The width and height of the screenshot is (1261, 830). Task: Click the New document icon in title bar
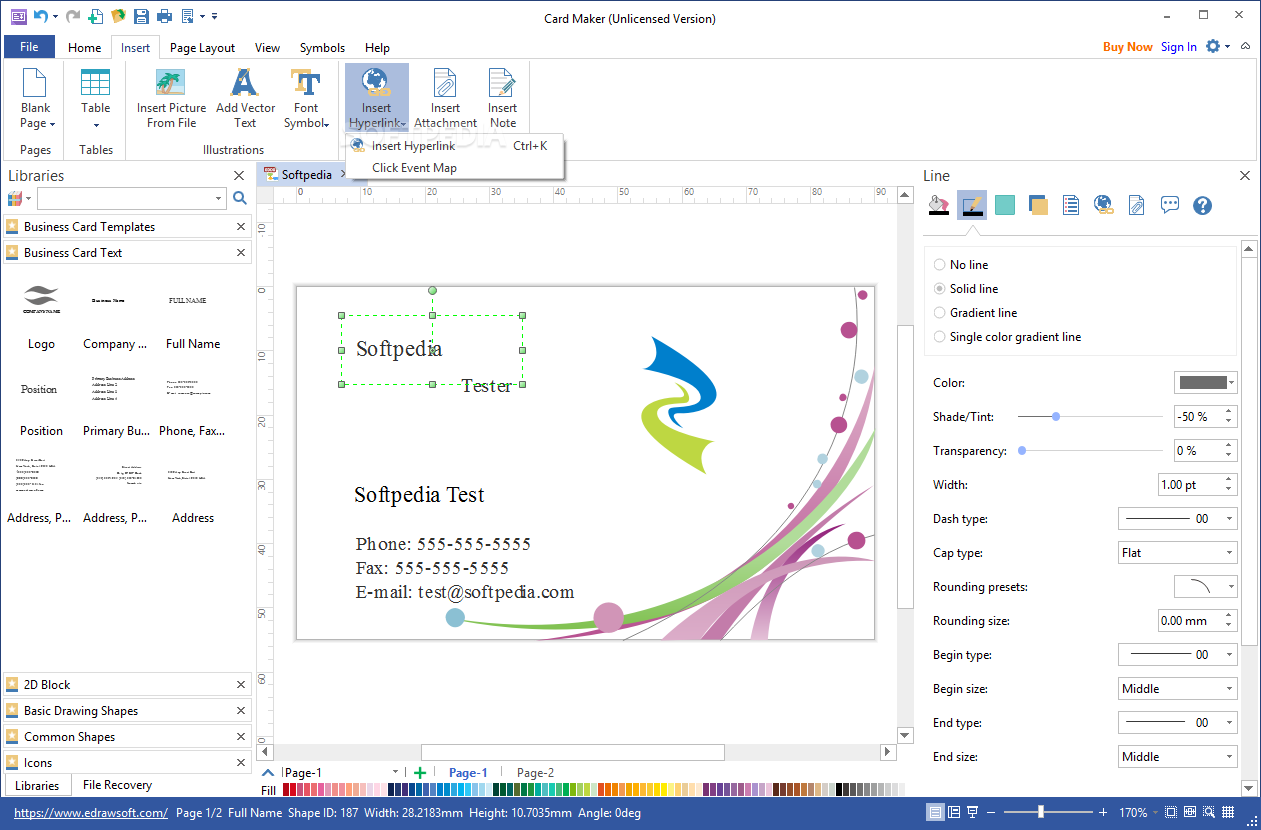coord(95,16)
